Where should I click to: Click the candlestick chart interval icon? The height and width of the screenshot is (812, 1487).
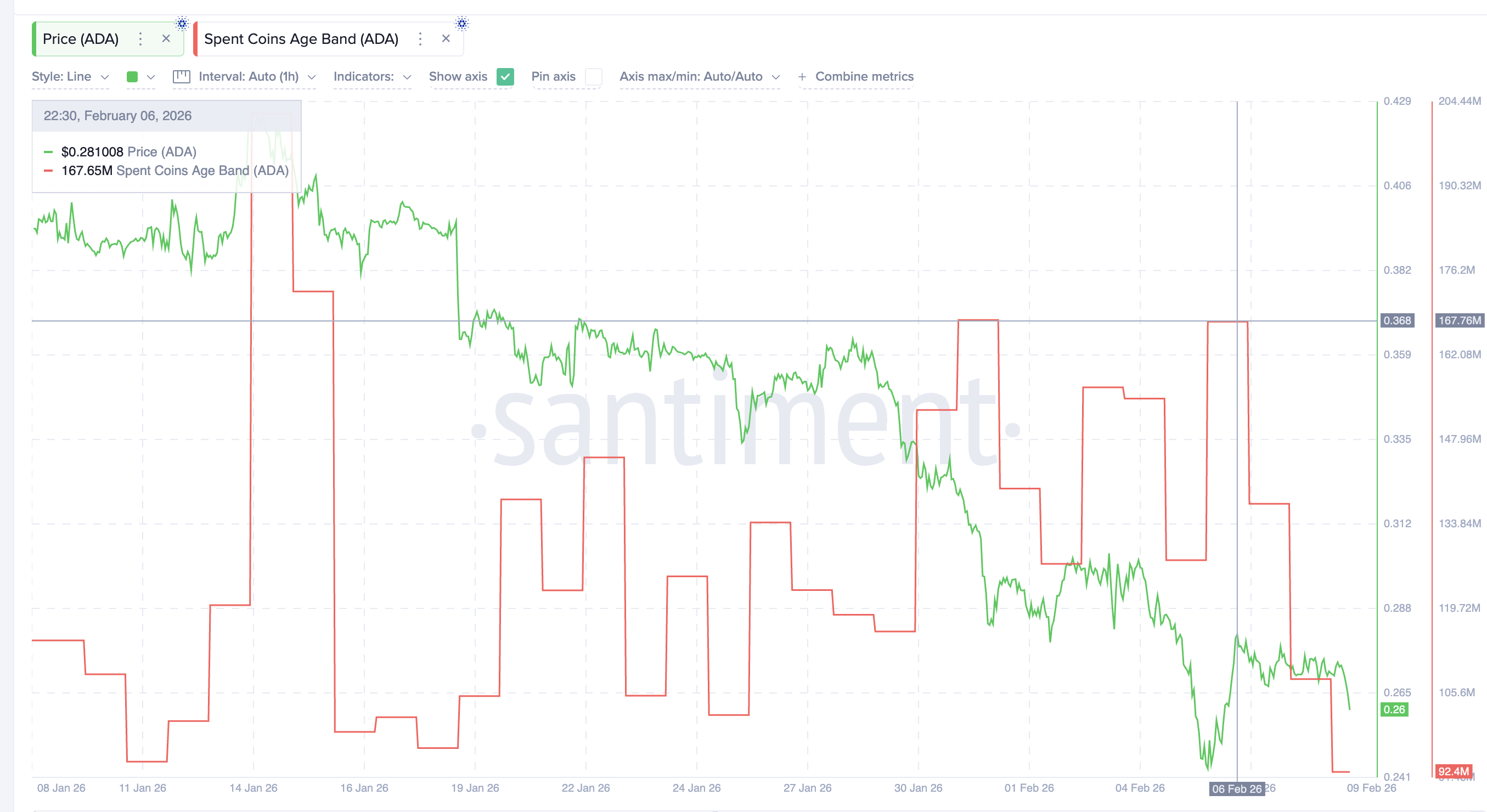[x=181, y=76]
